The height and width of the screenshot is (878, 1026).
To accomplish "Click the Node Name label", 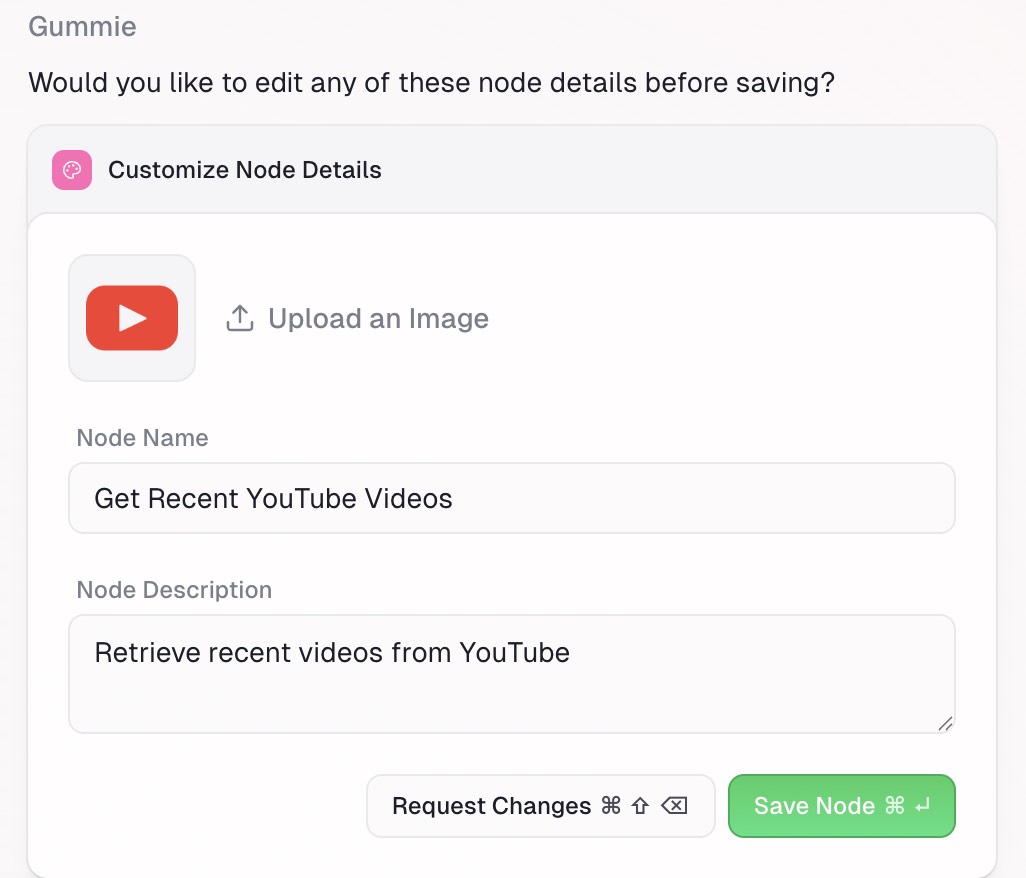I will pyautogui.click(x=141, y=438).
